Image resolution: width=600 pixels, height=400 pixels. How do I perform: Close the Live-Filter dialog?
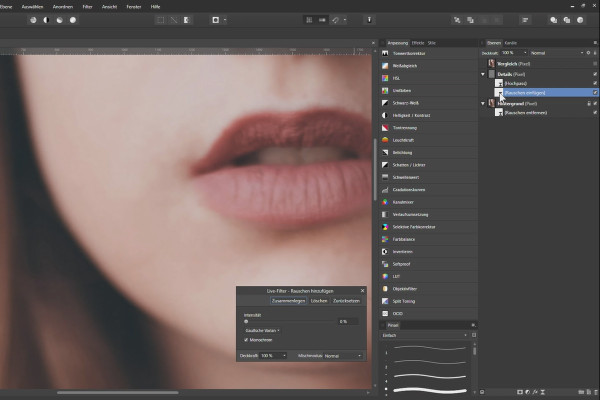pyautogui.click(x=362, y=291)
